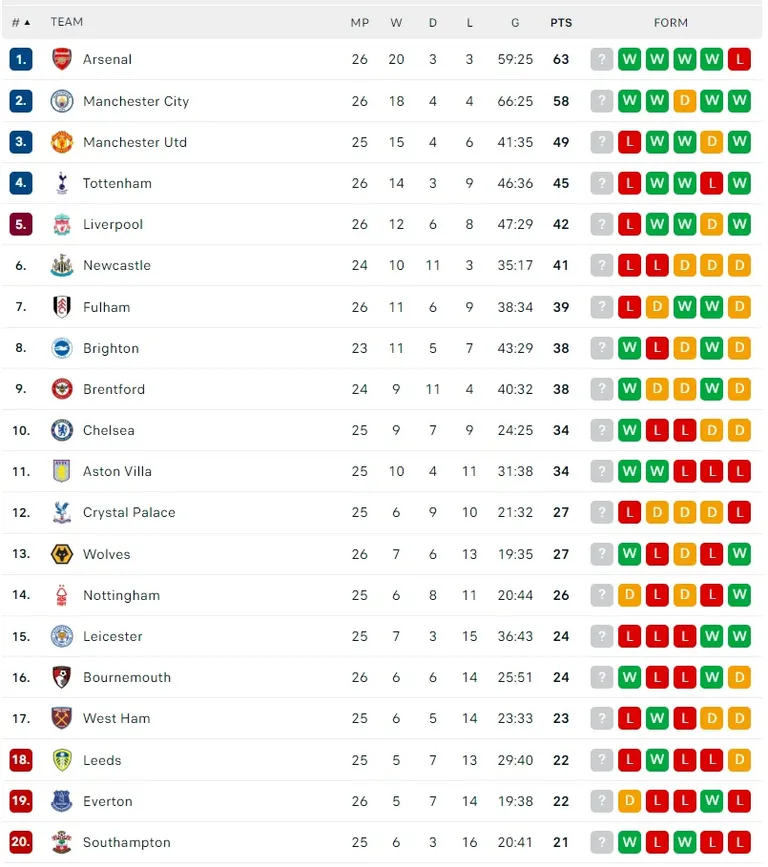Click the position 18 relegation badge
The height and width of the screenshot is (867, 768).
pyautogui.click(x=21, y=760)
